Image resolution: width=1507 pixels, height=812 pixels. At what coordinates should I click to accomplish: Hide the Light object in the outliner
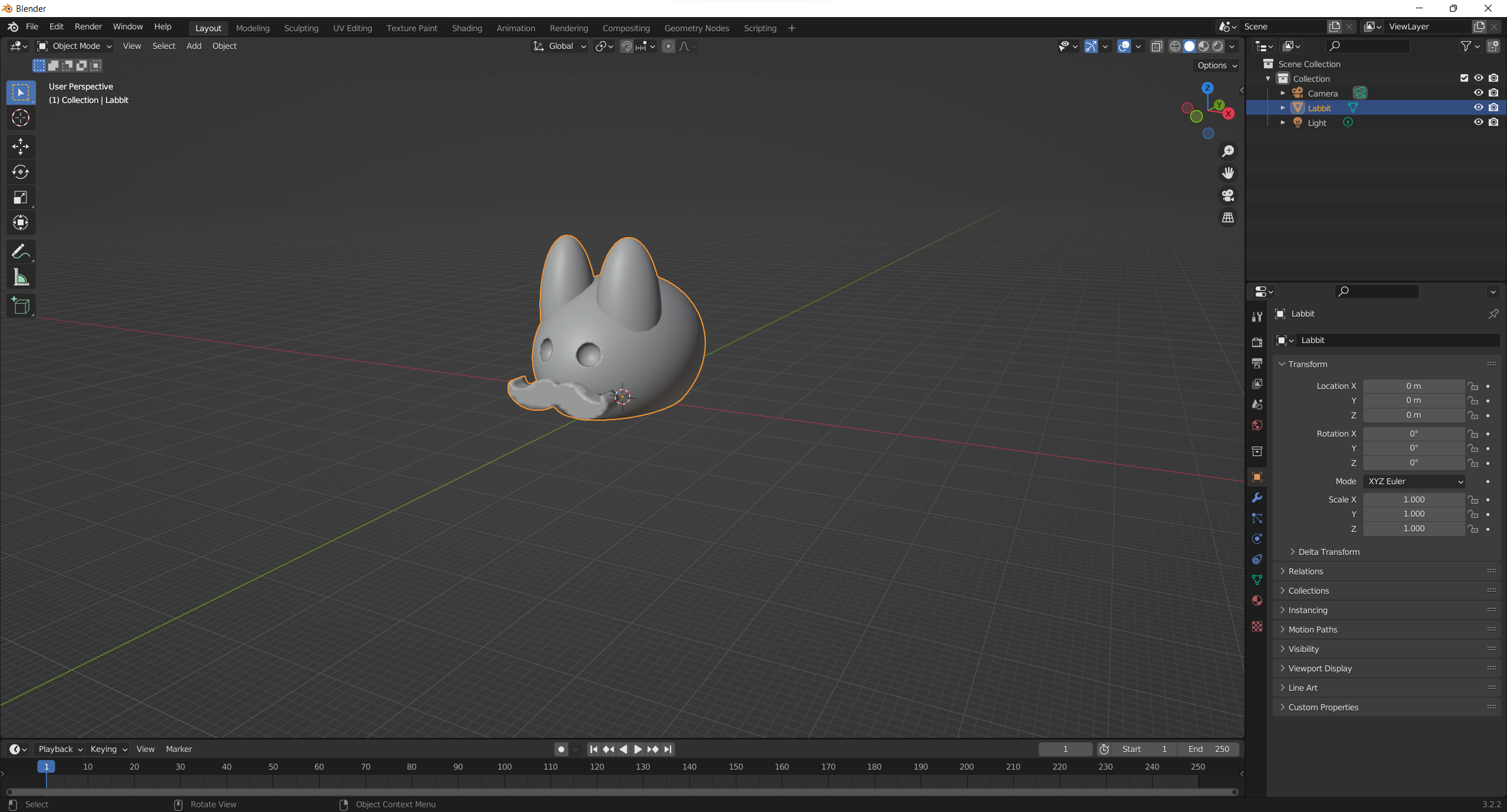pos(1478,122)
